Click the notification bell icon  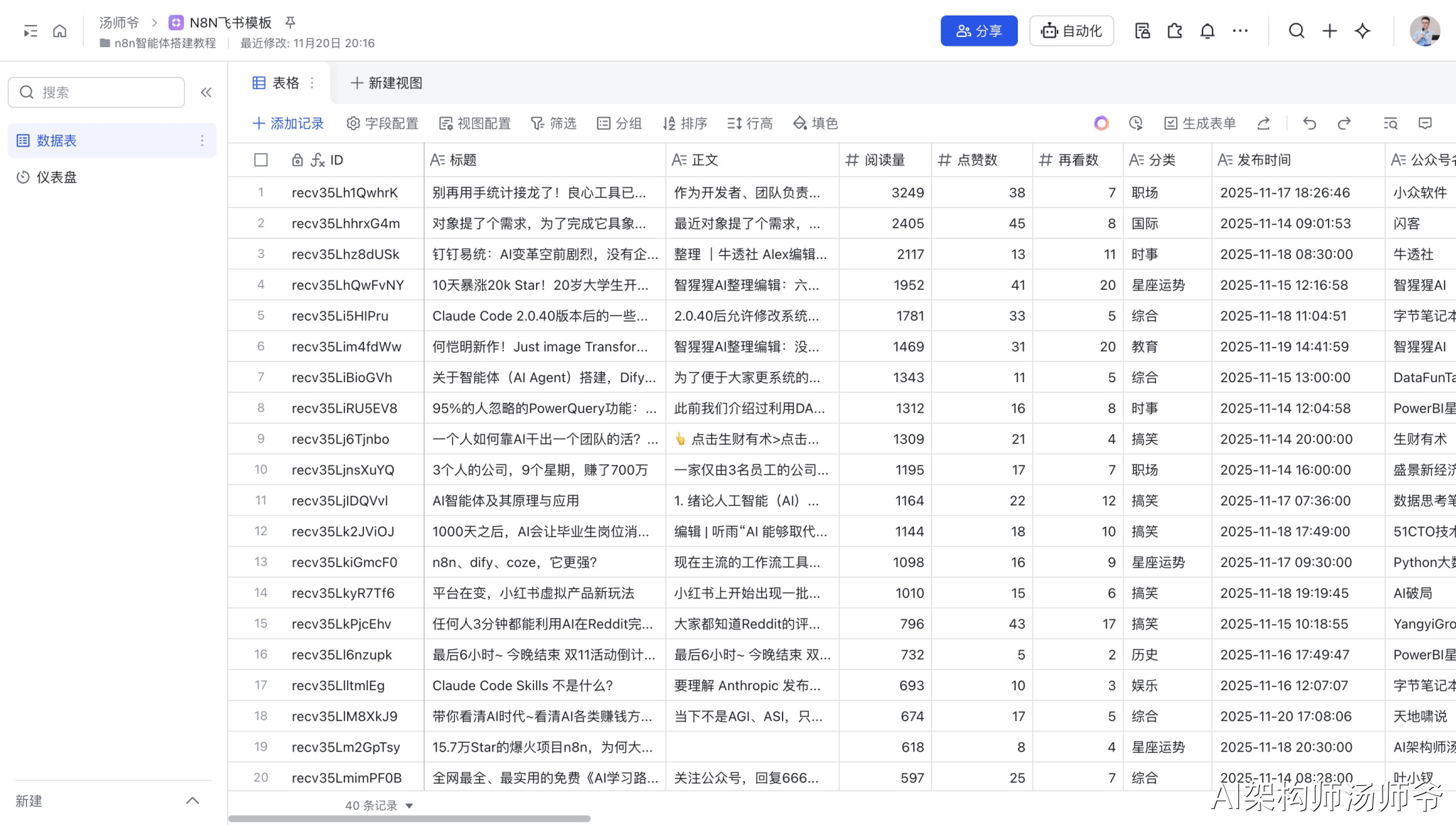(x=1207, y=31)
